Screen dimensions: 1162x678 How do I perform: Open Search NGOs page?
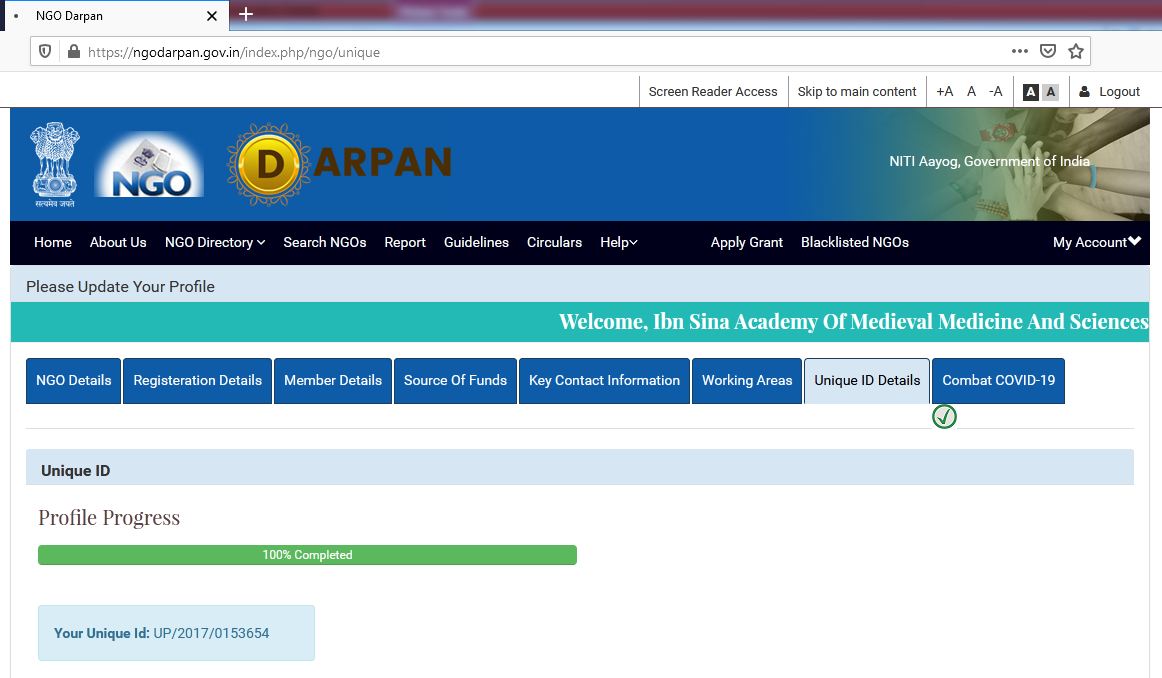325,242
